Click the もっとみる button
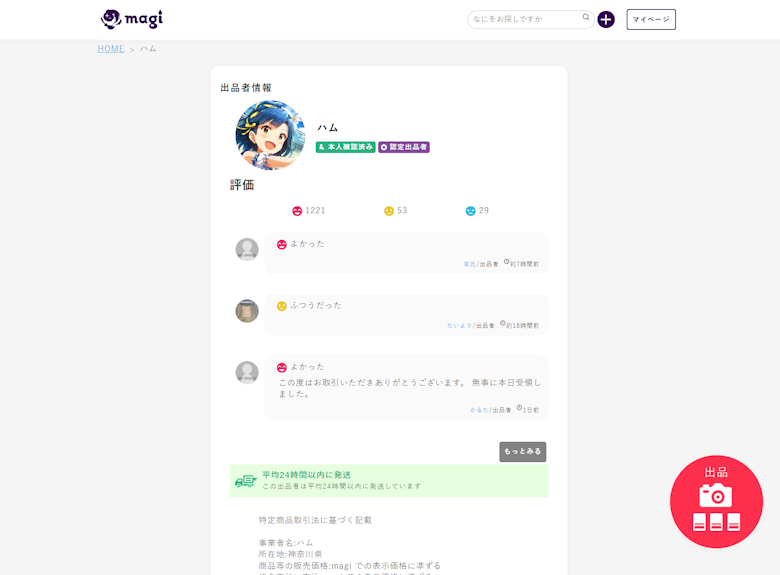Viewport: 780px width, 575px height. (x=523, y=452)
